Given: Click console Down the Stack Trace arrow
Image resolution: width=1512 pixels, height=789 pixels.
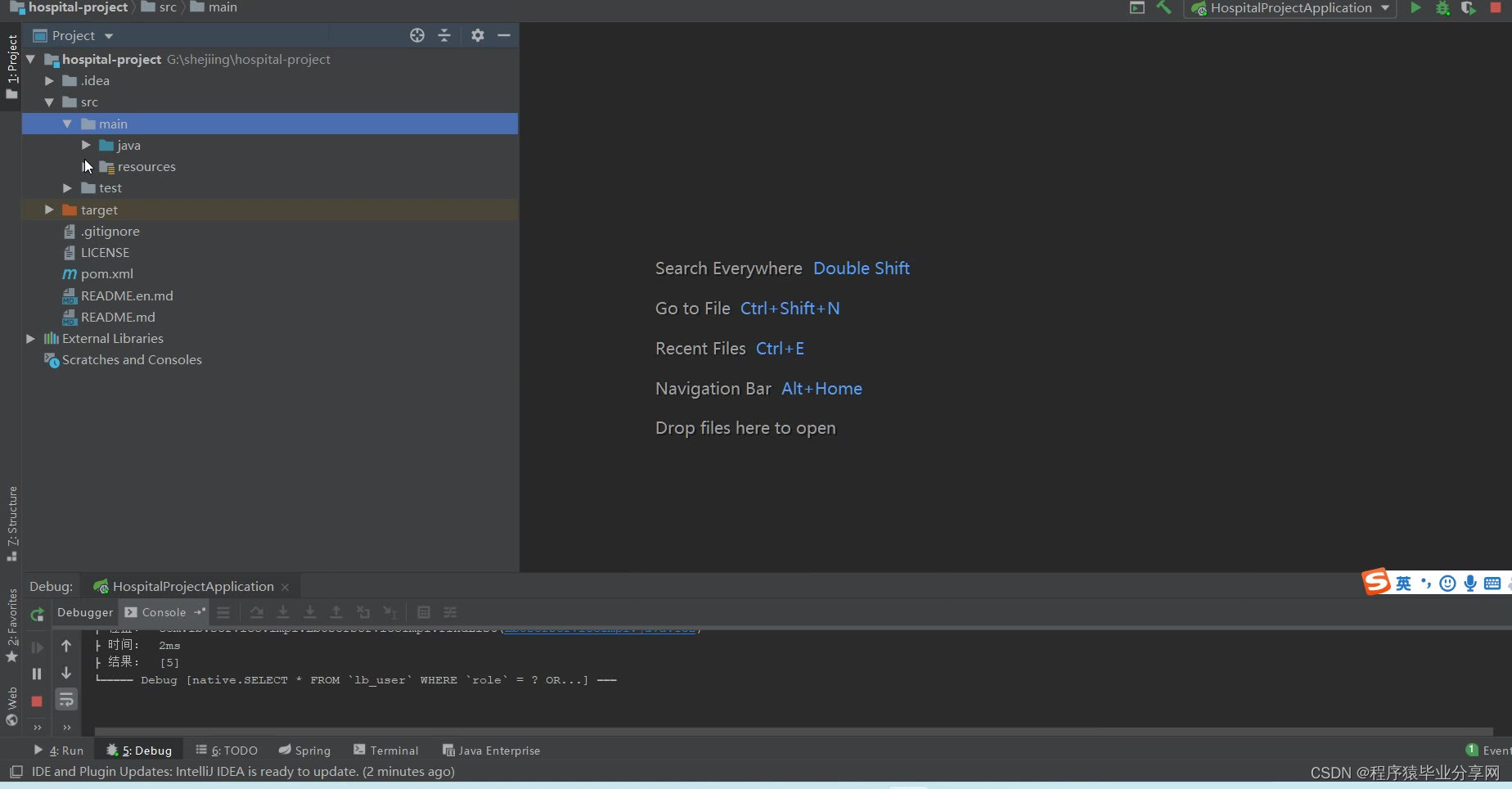Looking at the screenshot, I should [66, 673].
